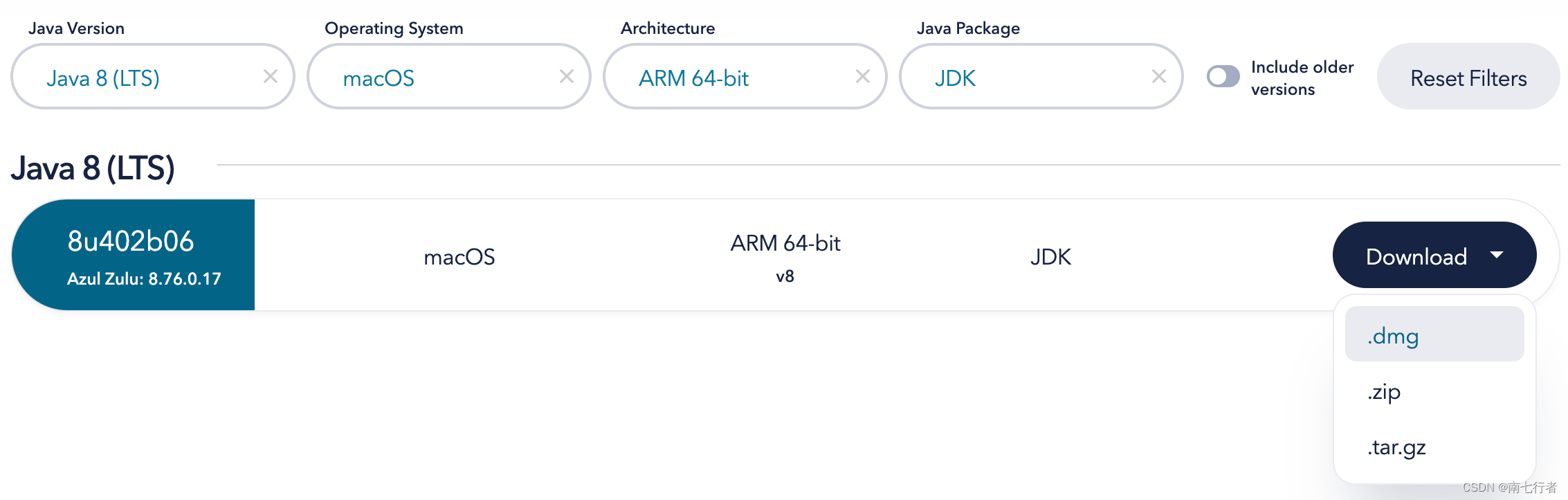Image resolution: width=1568 pixels, height=500 pixels.
Task: Clear the ARM 64-bit architecture filter
Action: click(863, 76)
